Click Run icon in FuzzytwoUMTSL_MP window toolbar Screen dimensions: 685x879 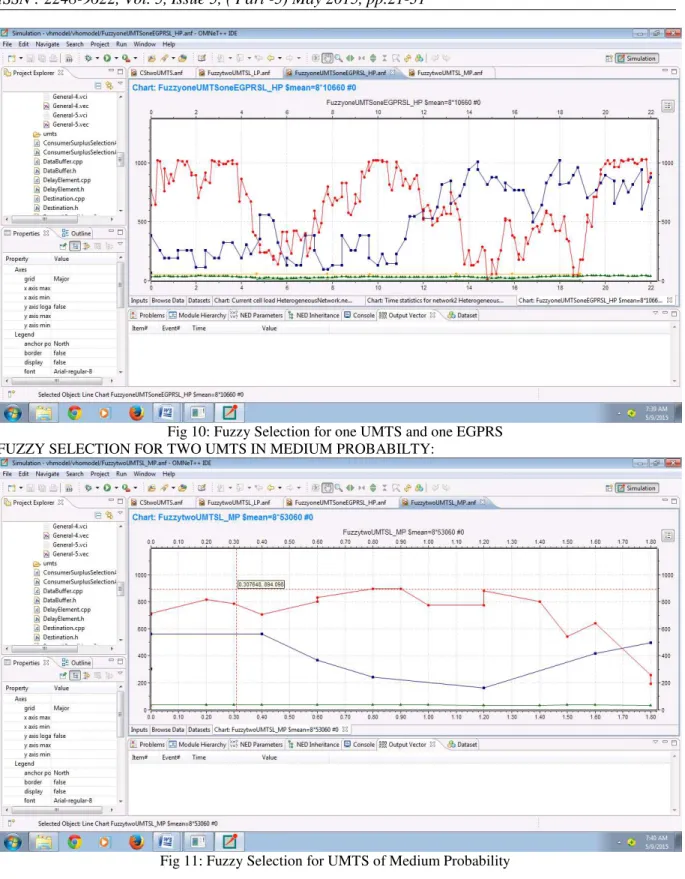tap(106, 488)
